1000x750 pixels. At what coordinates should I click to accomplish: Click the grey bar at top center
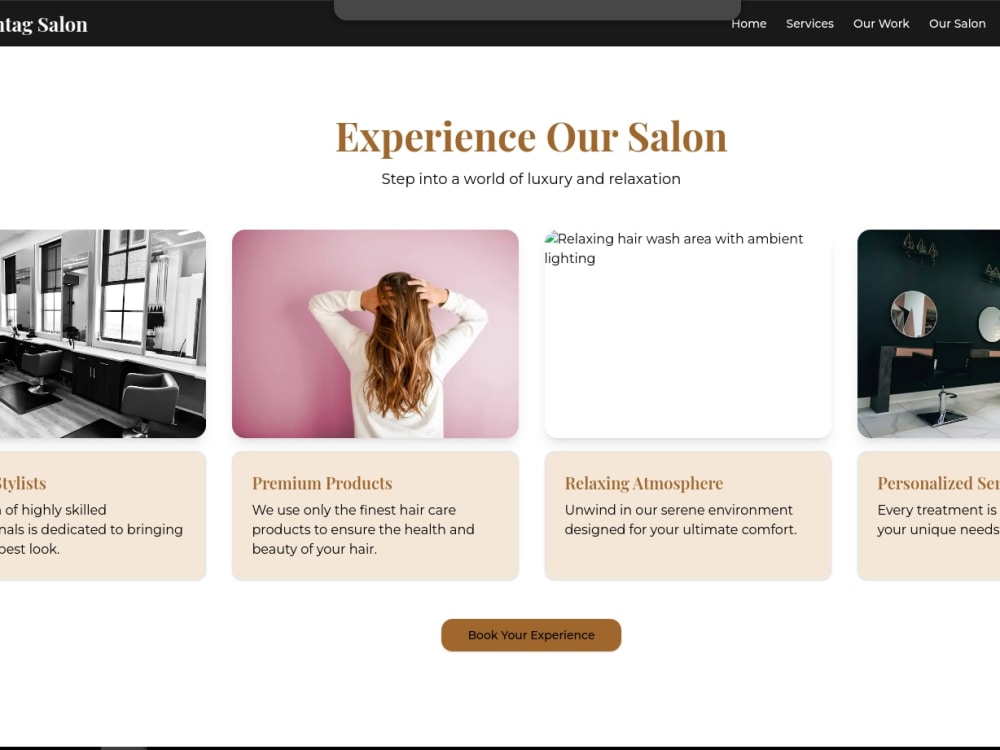[x=537, y=10]
